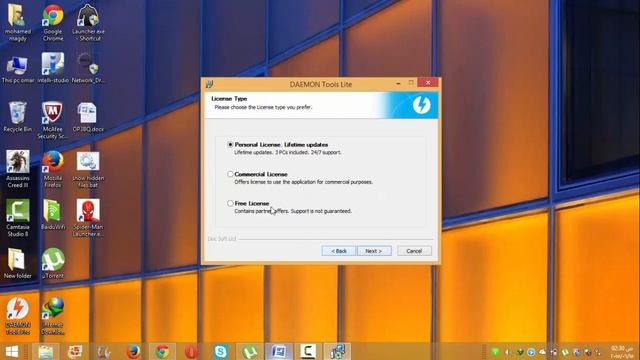Click the taskbar clock
The image size is (640, 360).
point(622,352)
